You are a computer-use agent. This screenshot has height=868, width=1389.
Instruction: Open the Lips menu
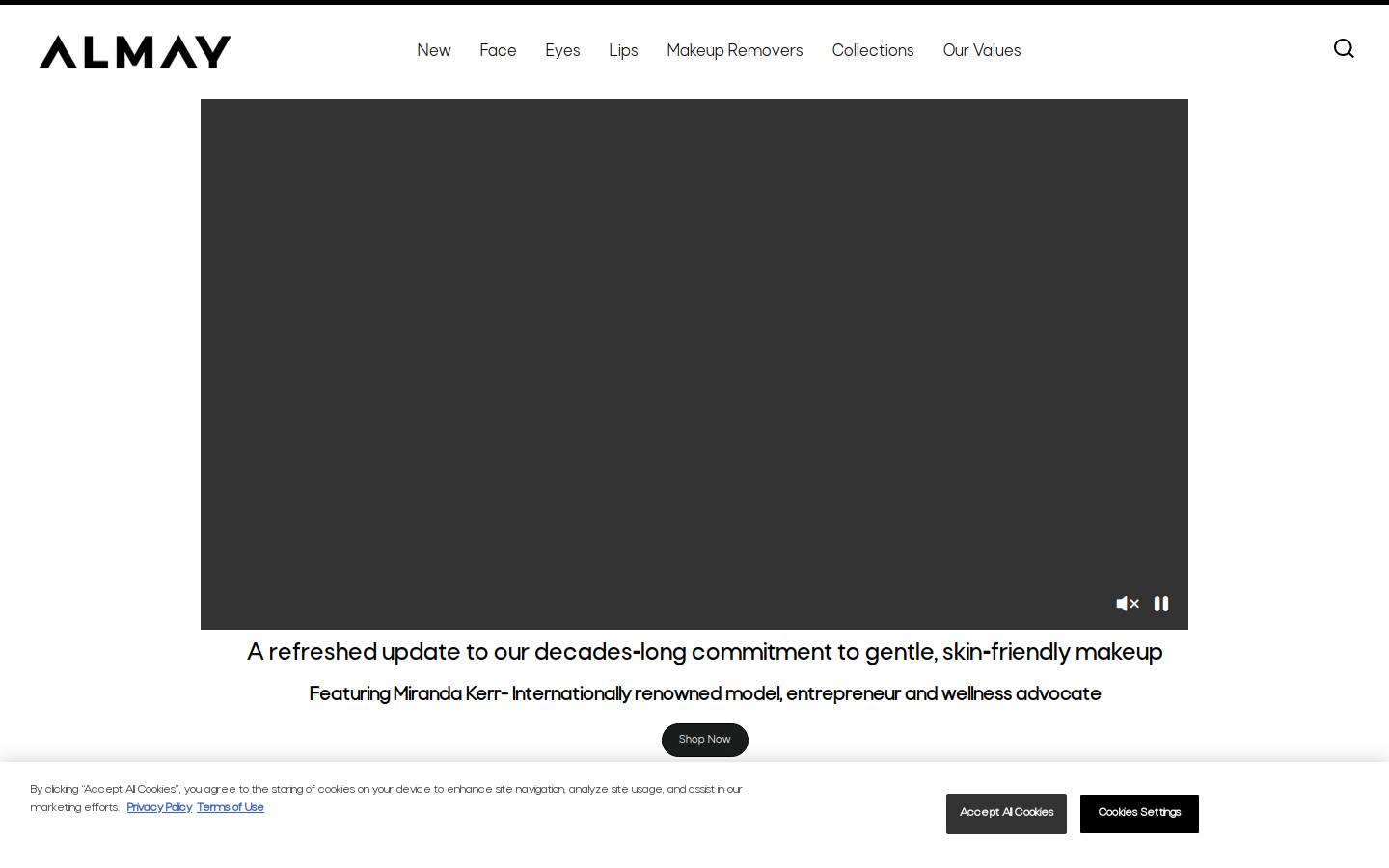point(623,51)
